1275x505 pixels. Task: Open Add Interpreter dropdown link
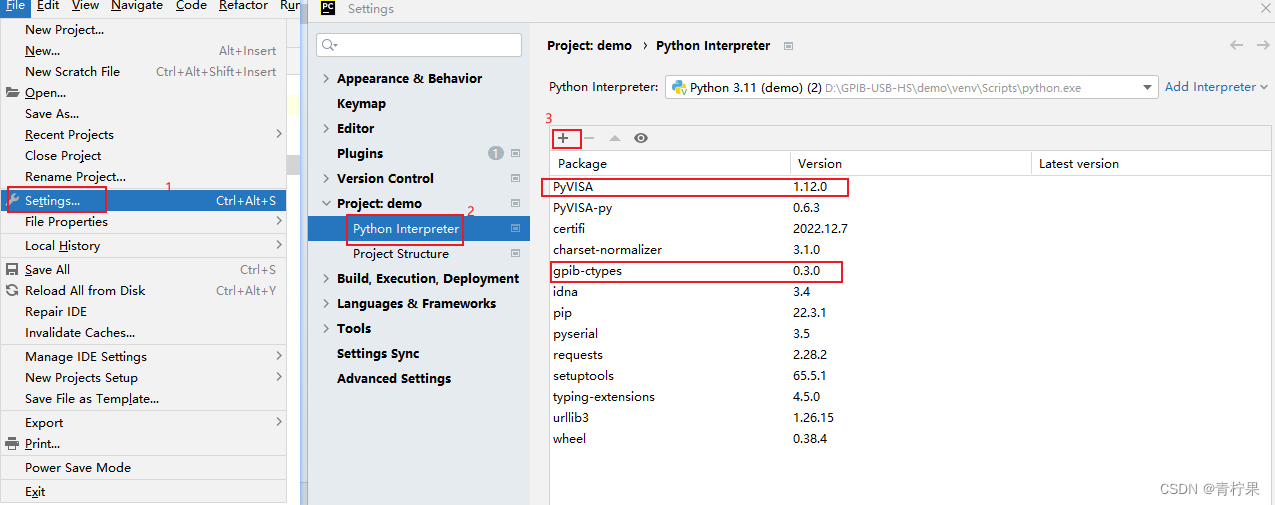click(1216, 87)
